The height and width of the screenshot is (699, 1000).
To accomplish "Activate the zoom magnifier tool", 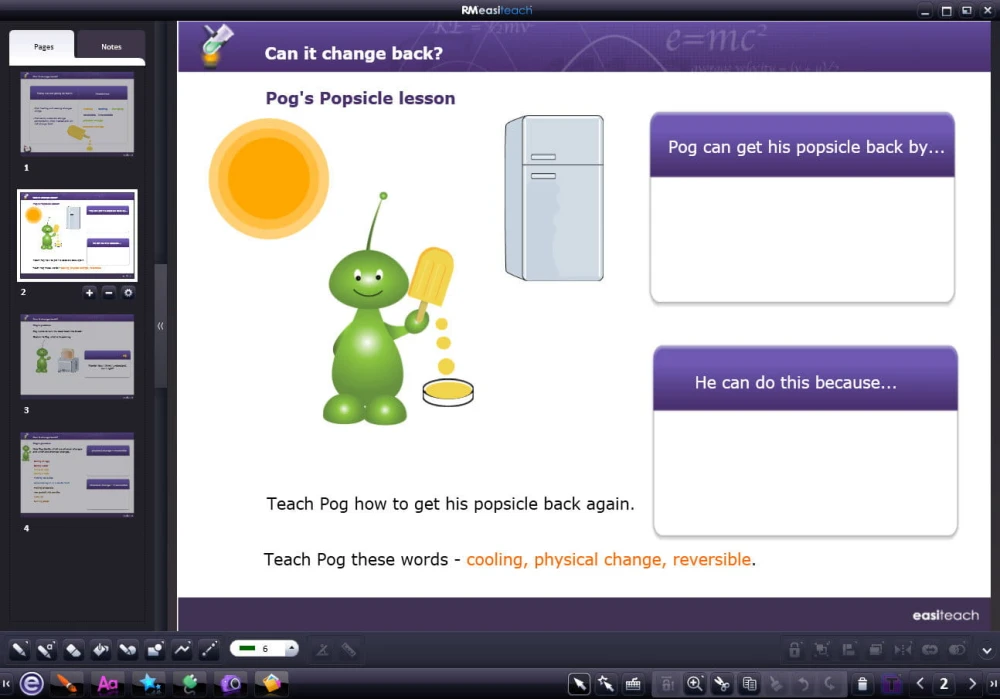I will (695, 684).
